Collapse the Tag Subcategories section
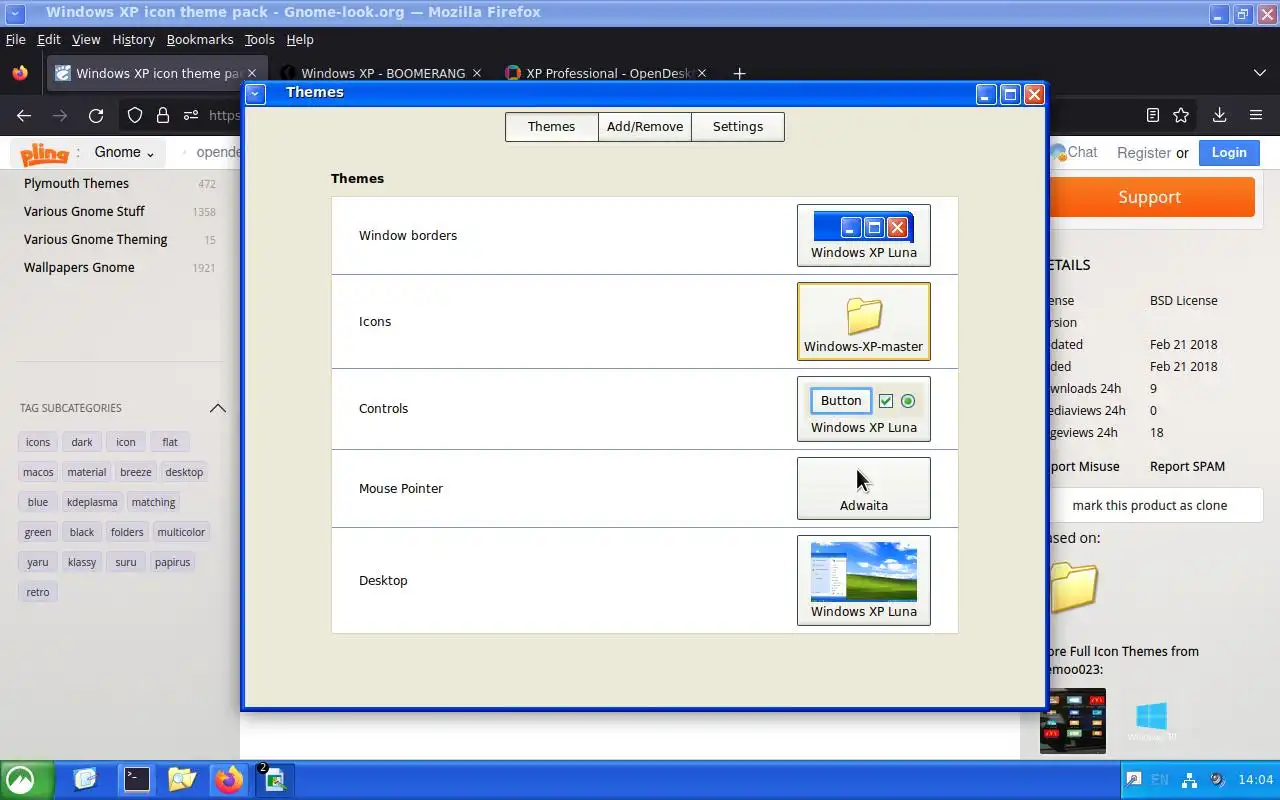Image resolution: width=1280 pixels, height=800 pixels. [x=217, y=408]
